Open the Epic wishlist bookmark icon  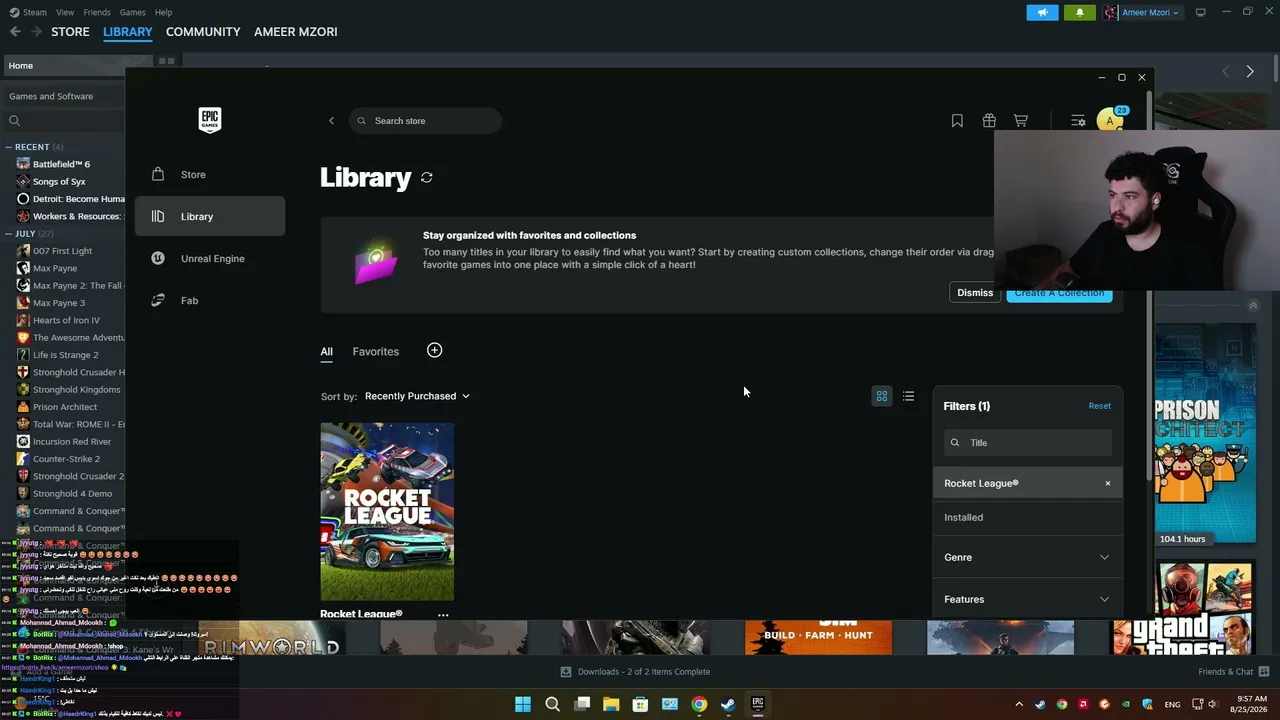pyautogui.click(x=957, y=121)
